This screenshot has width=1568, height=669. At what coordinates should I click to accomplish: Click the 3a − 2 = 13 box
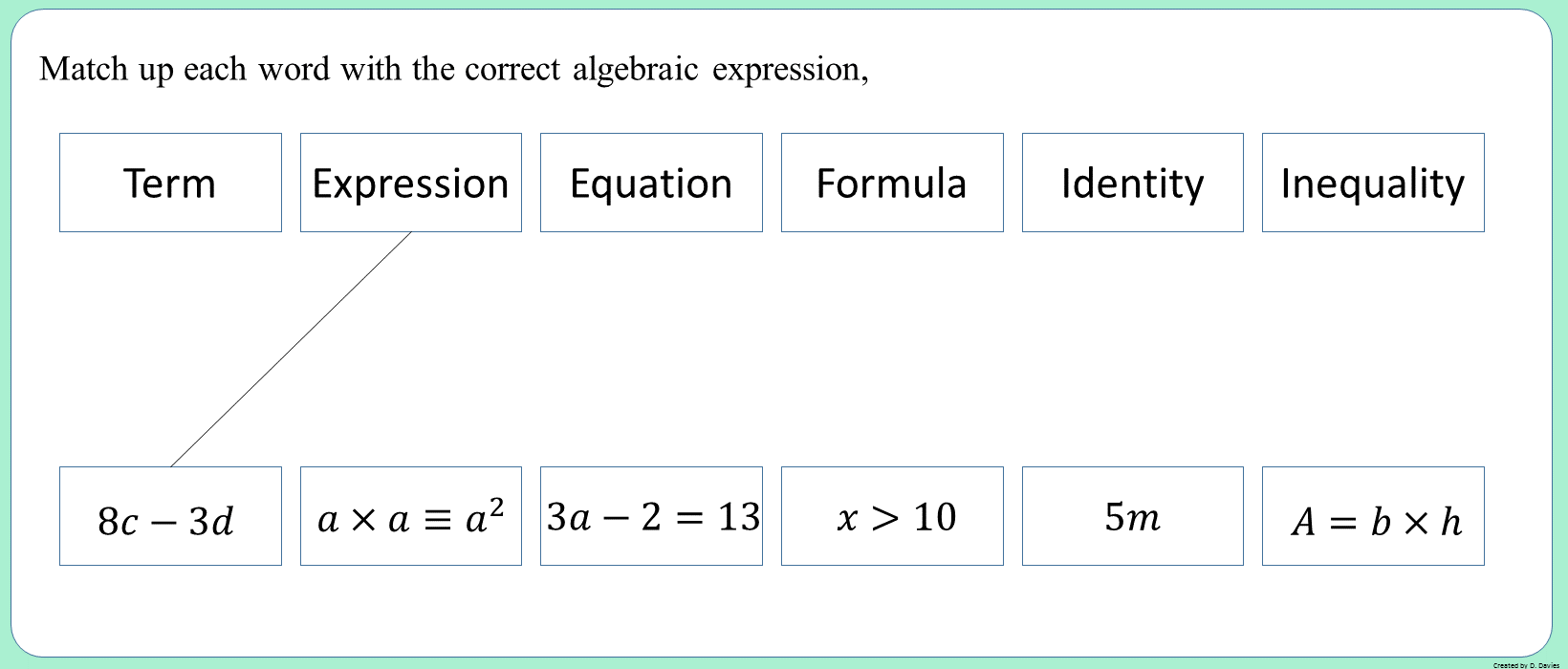[x=651, y=516]
